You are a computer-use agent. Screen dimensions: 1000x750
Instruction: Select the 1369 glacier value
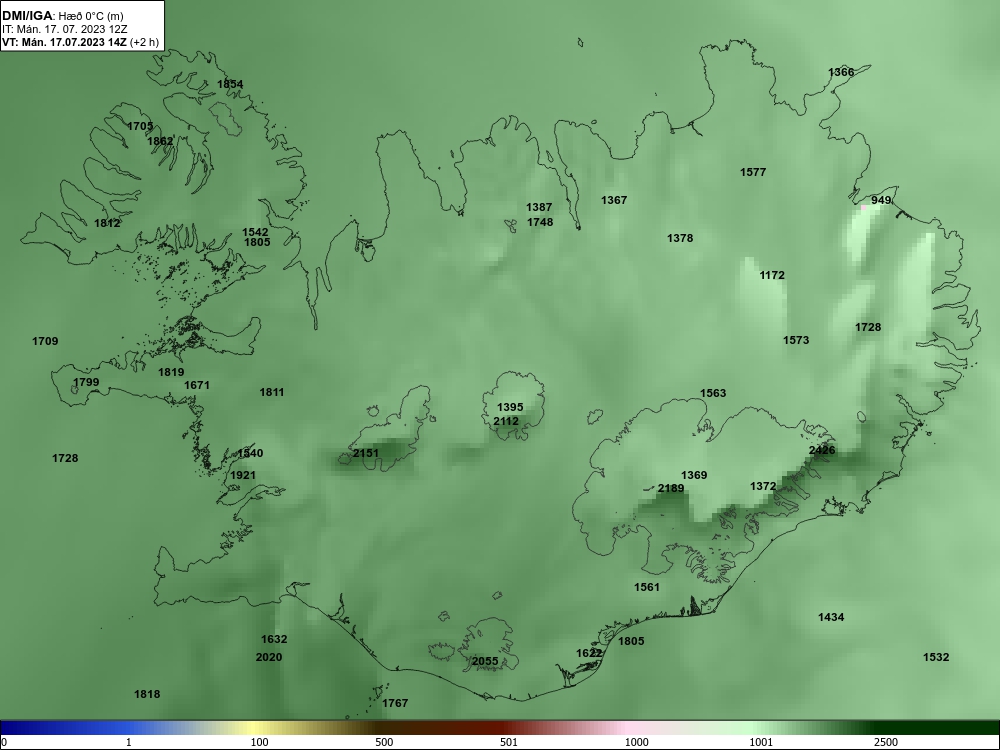(694, 475)
